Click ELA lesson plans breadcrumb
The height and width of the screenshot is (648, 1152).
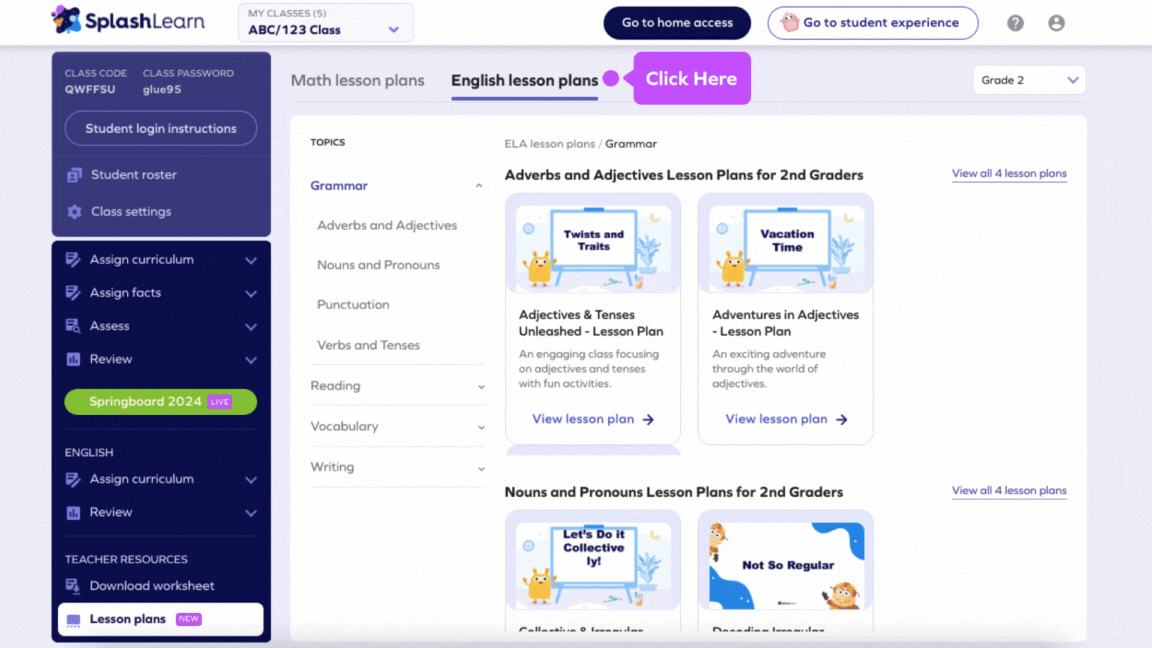(x=550, y=144)
